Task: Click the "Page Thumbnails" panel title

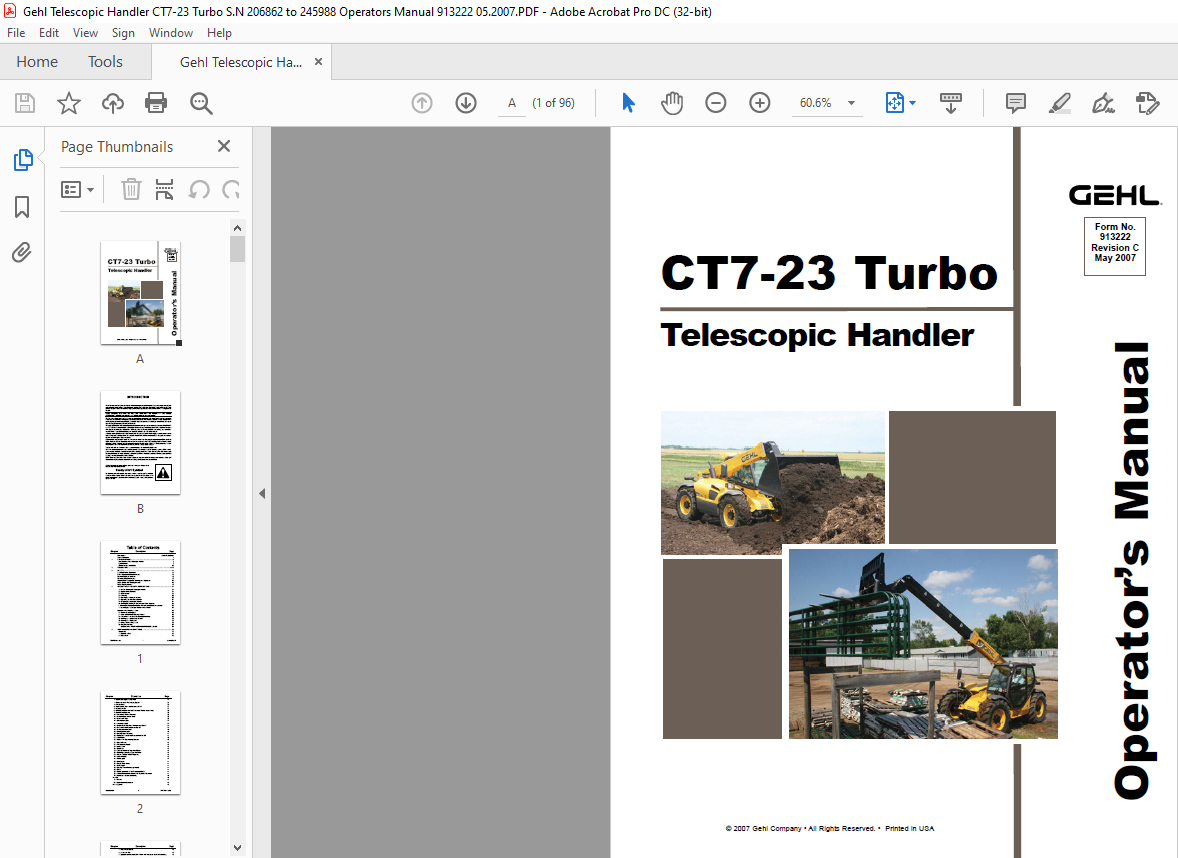Action: point(116,147)
